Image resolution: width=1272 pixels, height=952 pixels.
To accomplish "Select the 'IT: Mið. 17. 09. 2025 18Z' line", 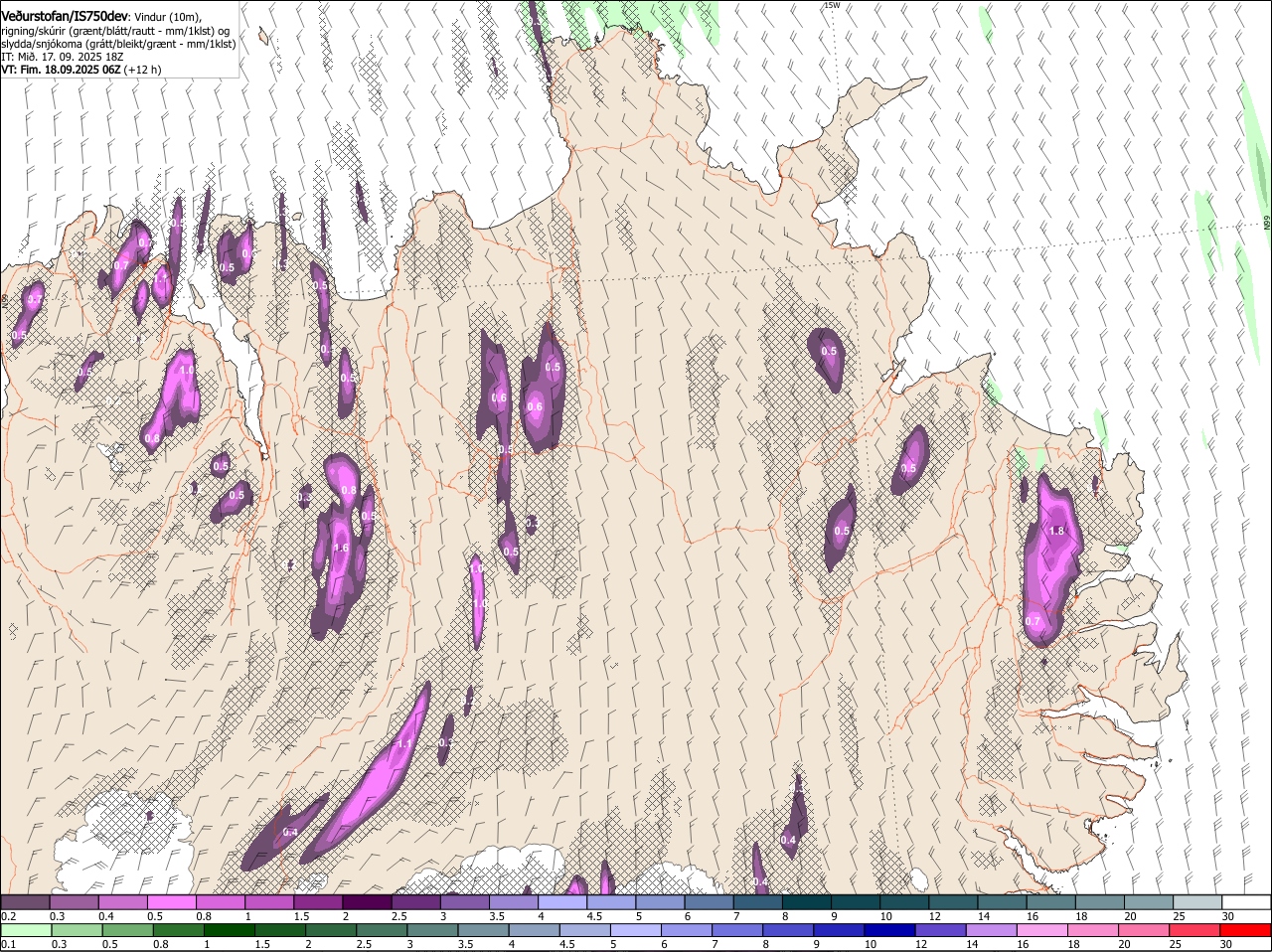I will pos(63,57).
